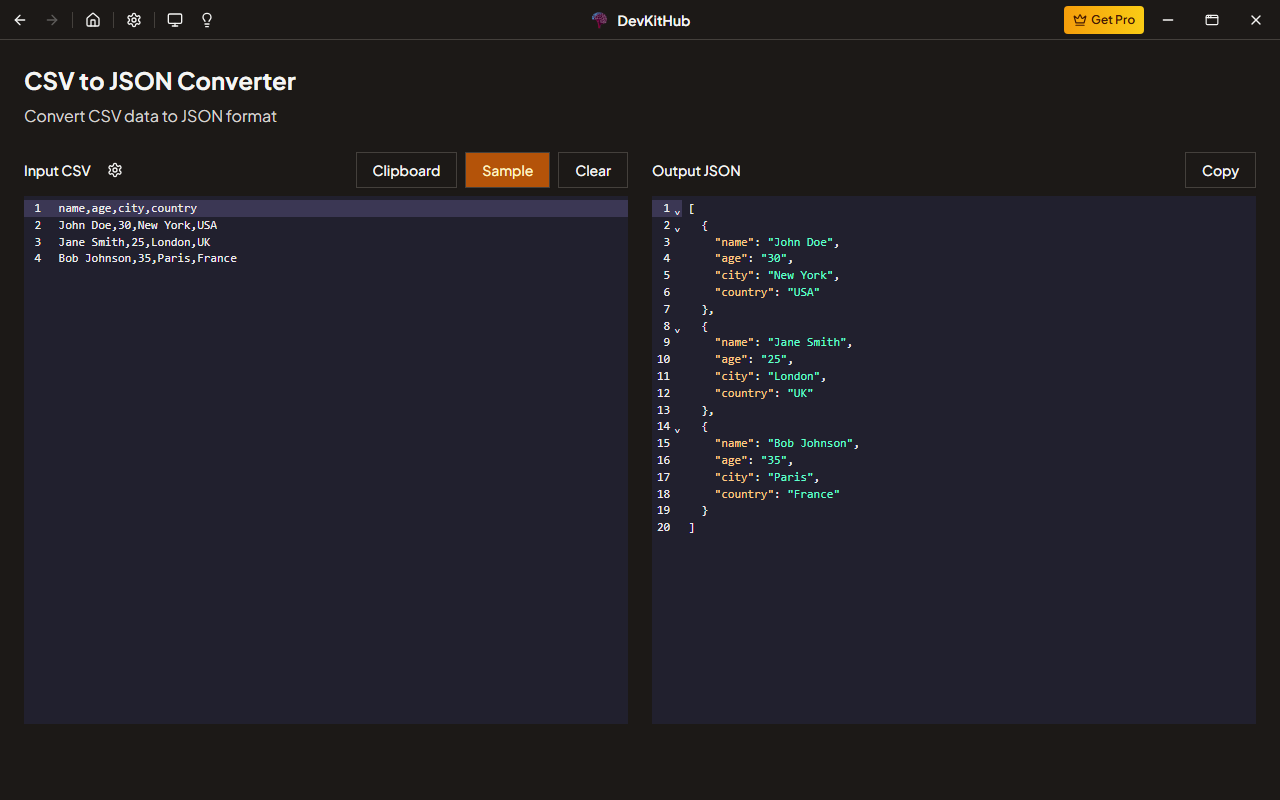
Task: Maximize the DevKitHub window
Action: (x=1212, y=20)
